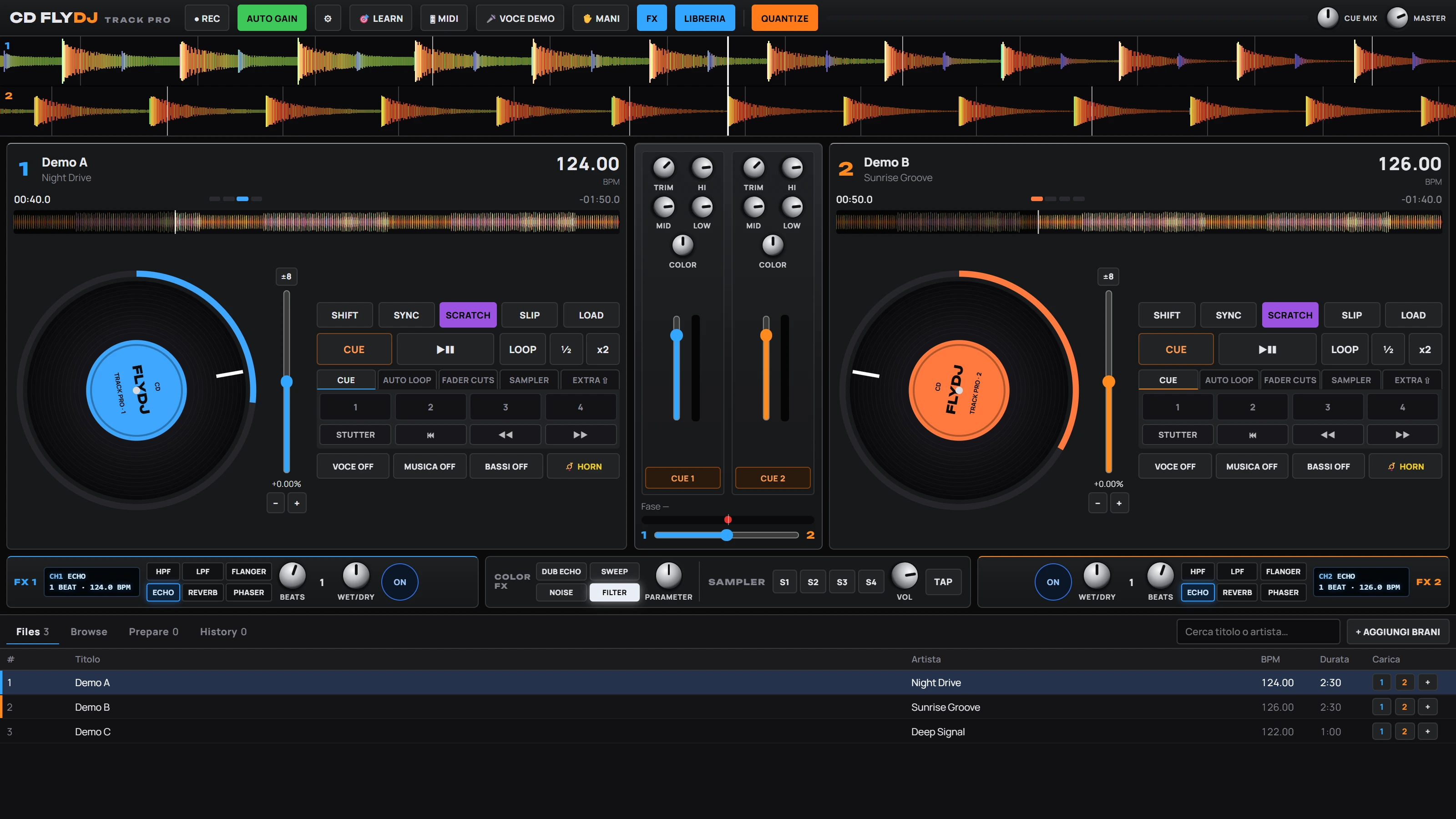Expand the EXTRA pad mode on deck 1
Image resolution: width=1456 pixels, height=819 pixels.
click(590, 380)
